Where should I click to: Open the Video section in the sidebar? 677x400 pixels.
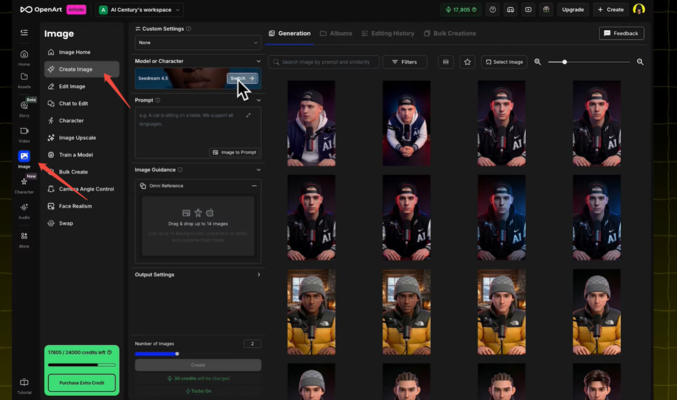[24, 132]
